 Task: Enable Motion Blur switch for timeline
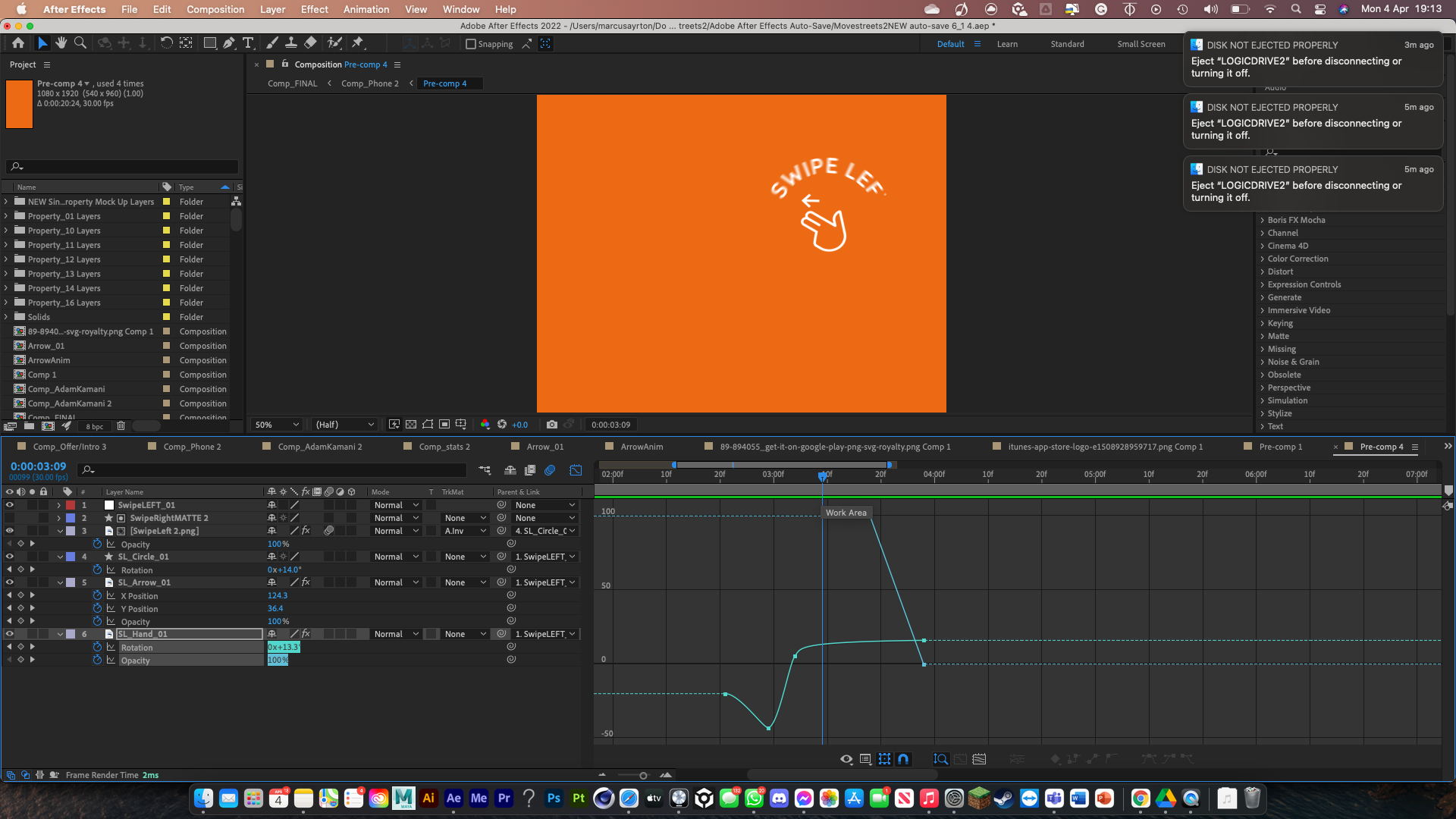(550, 470)
